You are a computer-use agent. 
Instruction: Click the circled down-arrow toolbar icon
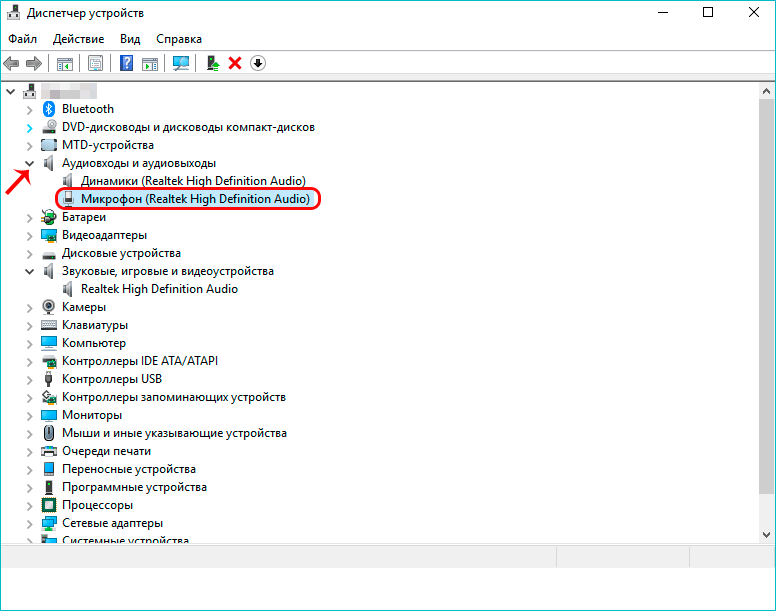coord(258,63)
